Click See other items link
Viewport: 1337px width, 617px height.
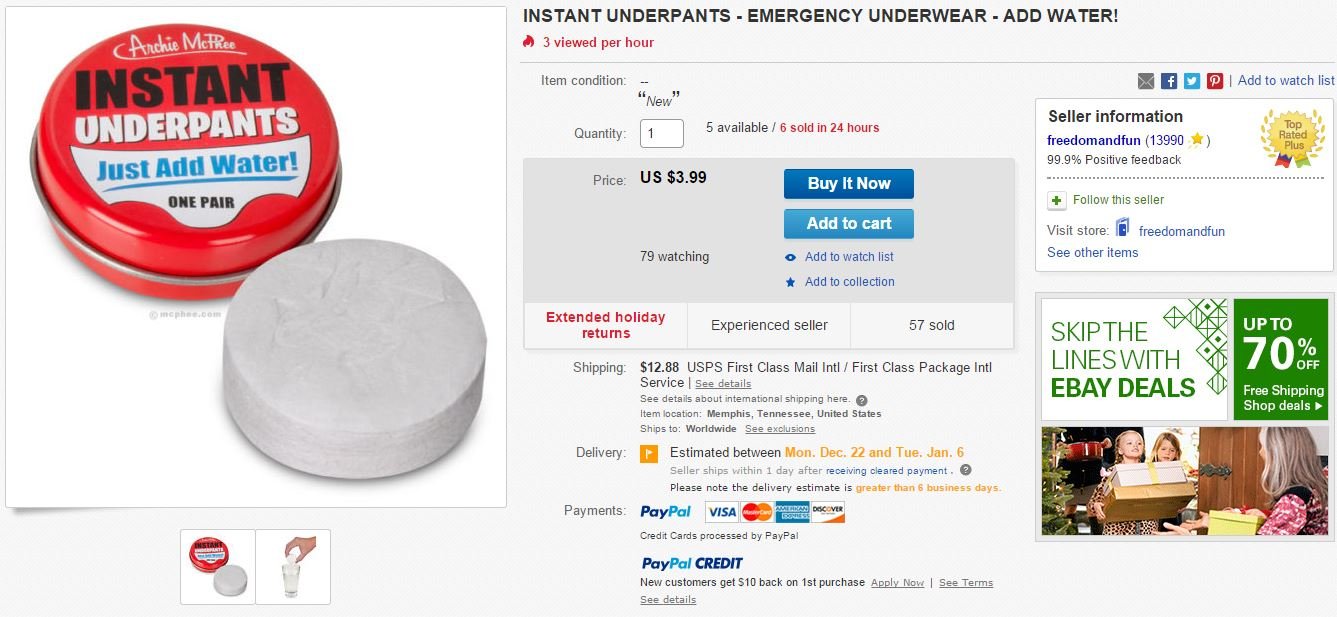click(x=1092, y=253)
